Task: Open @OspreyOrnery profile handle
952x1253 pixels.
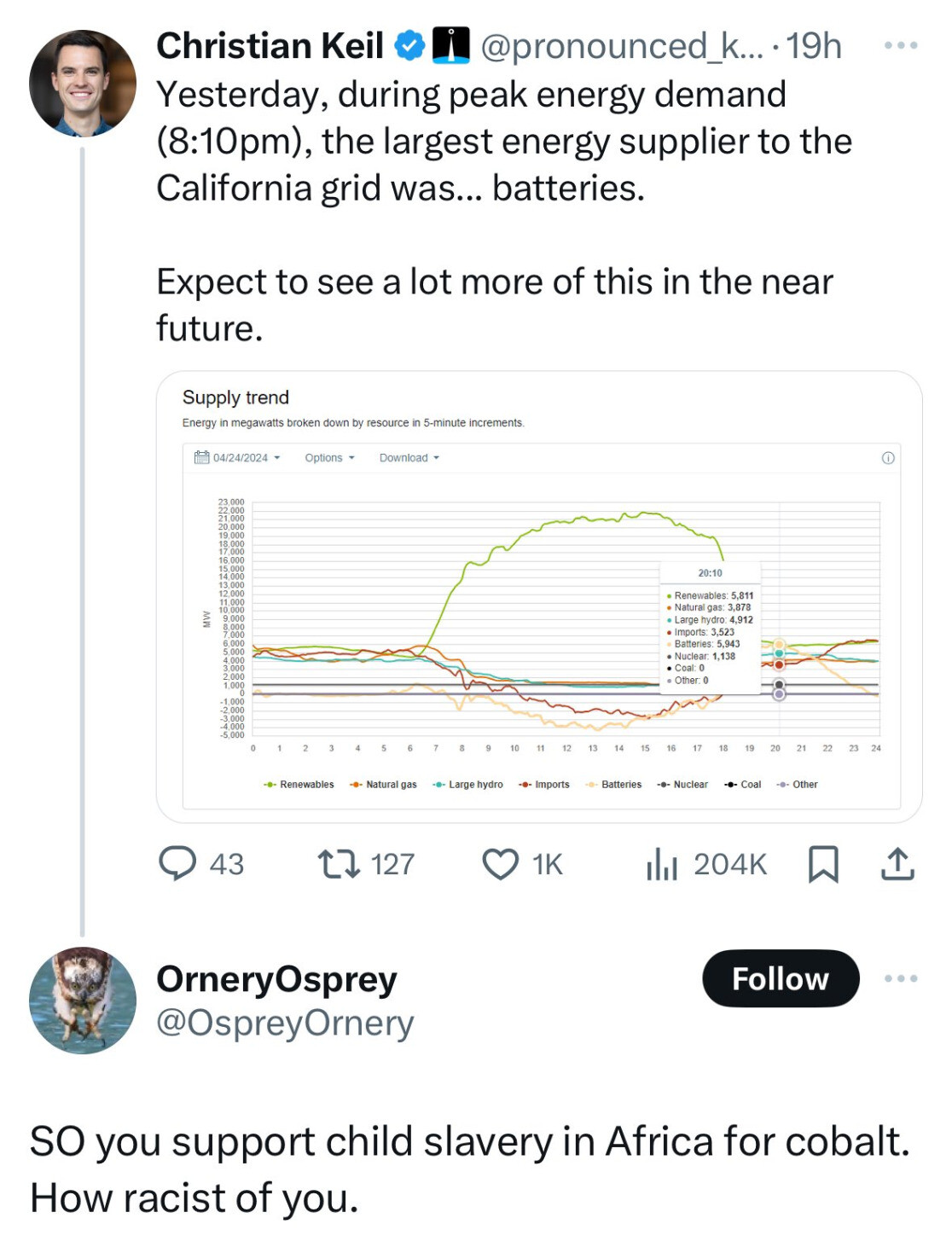Action: [285, 1023]
